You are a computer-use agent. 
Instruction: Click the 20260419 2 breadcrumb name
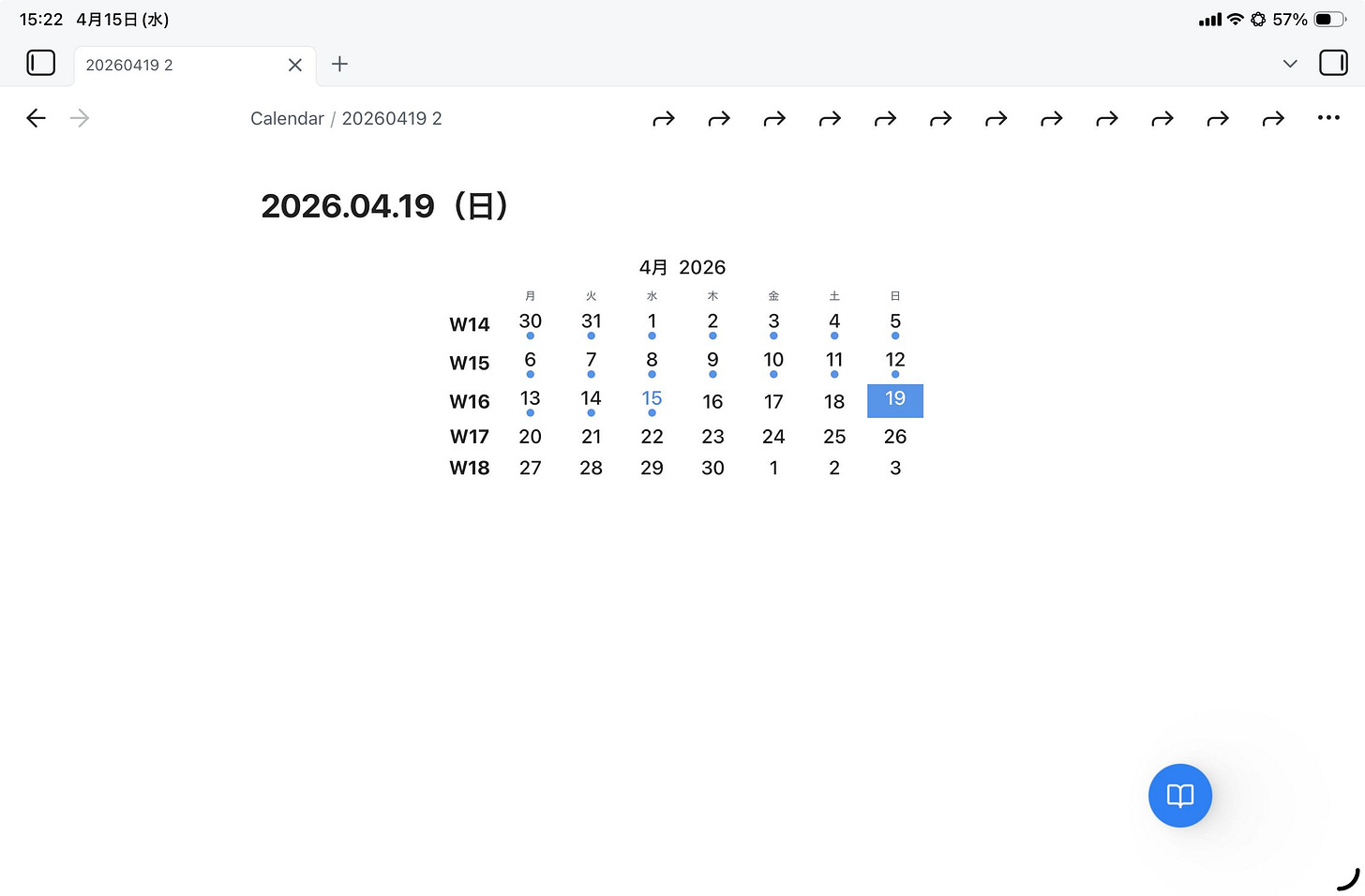click(x=392, y=118)
